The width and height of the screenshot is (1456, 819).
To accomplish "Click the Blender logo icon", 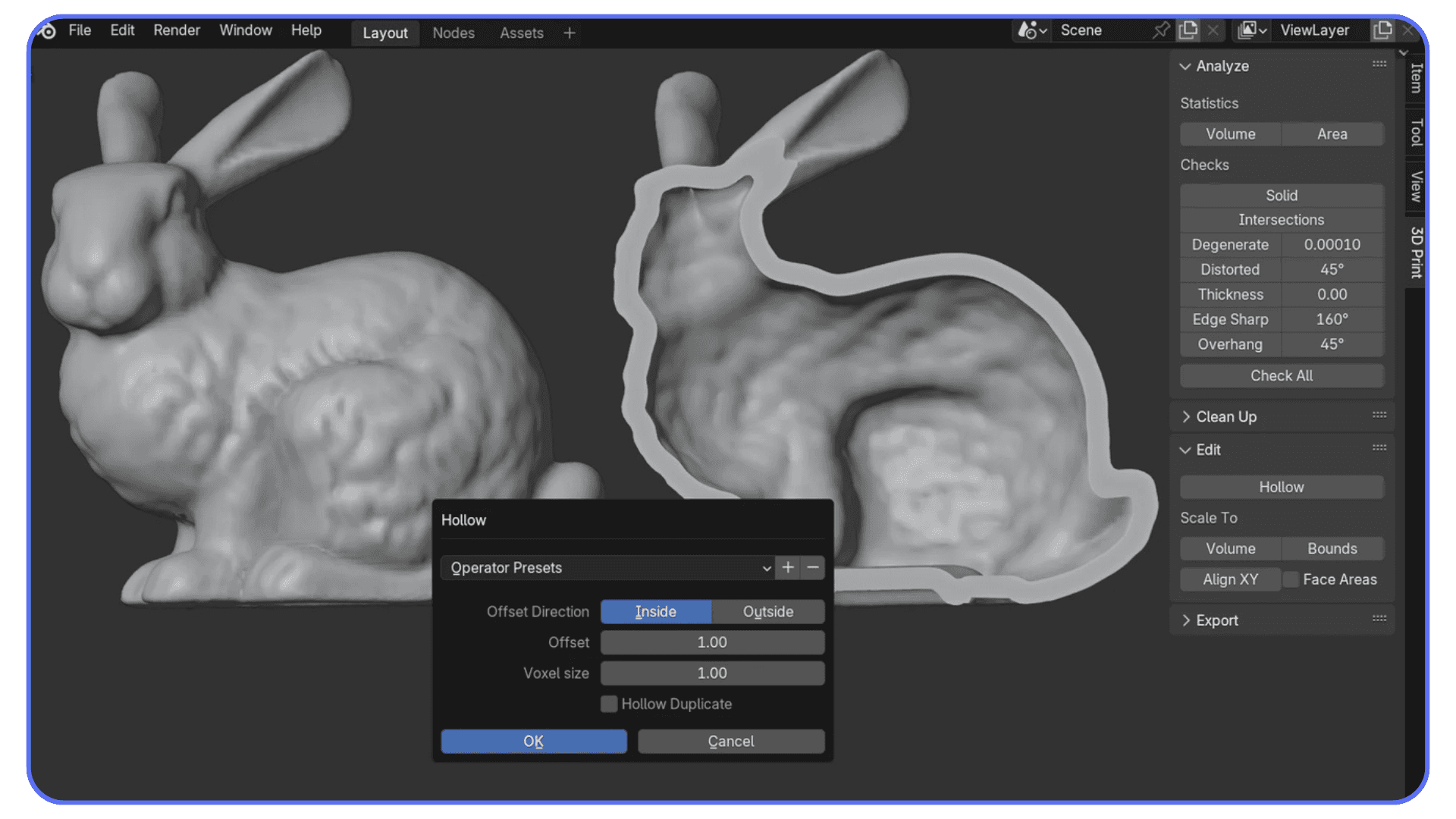I will [x=47, y=30].
